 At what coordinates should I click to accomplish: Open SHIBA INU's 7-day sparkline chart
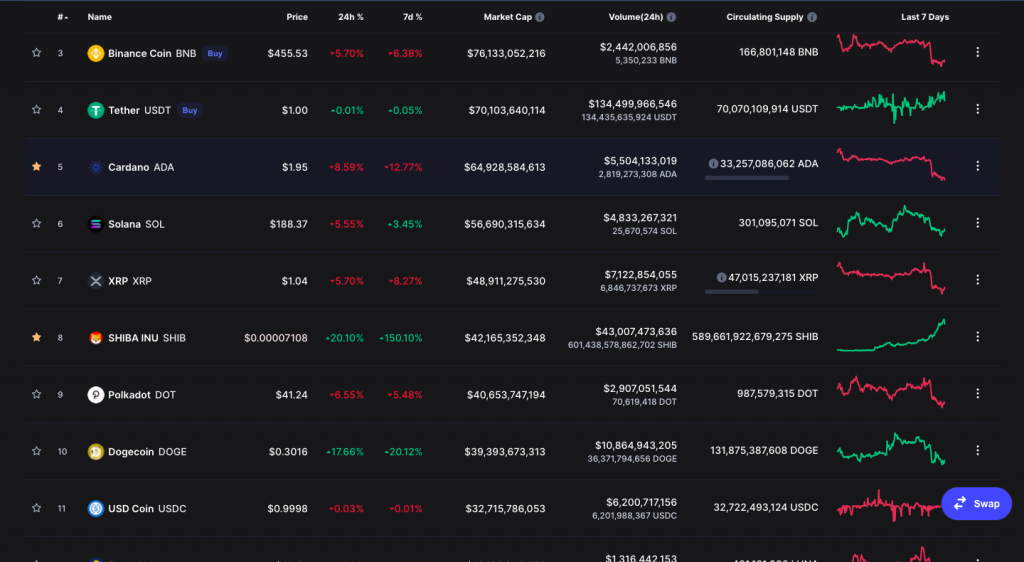(x=891, y=336)
